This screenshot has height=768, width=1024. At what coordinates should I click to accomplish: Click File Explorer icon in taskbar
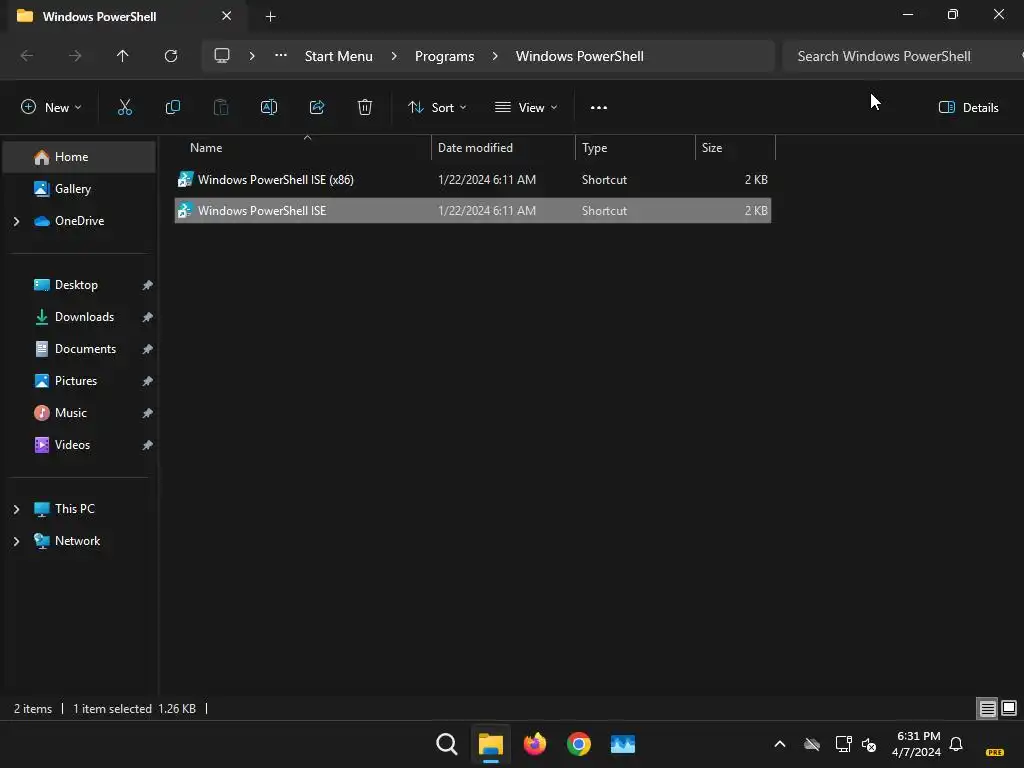click(490, 744)
